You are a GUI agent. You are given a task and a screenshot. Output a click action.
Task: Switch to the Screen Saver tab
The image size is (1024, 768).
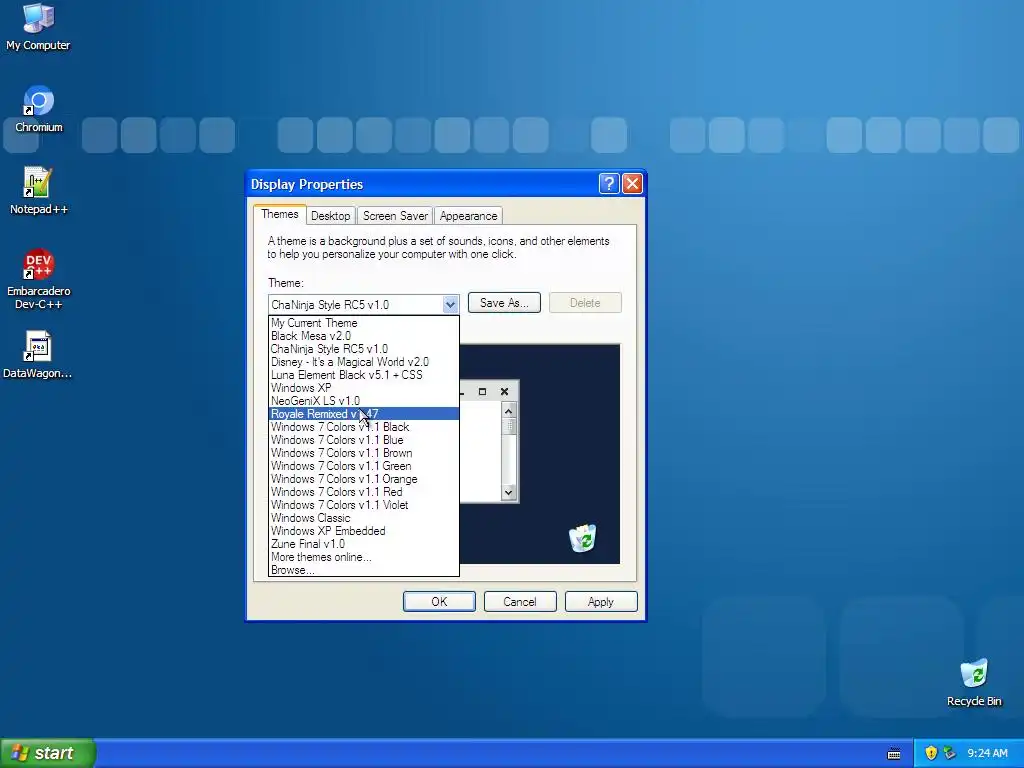(395, 216)
